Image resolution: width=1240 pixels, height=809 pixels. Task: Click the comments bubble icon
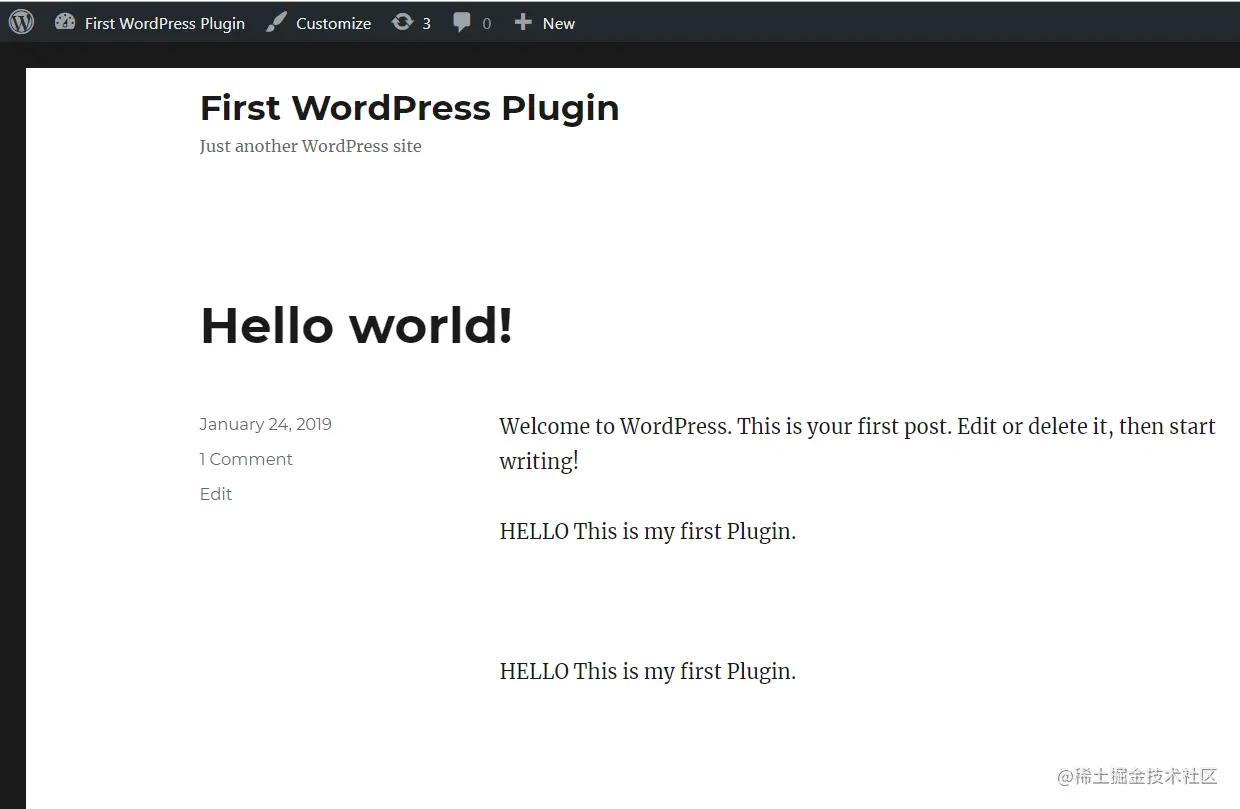(x=462, y=22)
